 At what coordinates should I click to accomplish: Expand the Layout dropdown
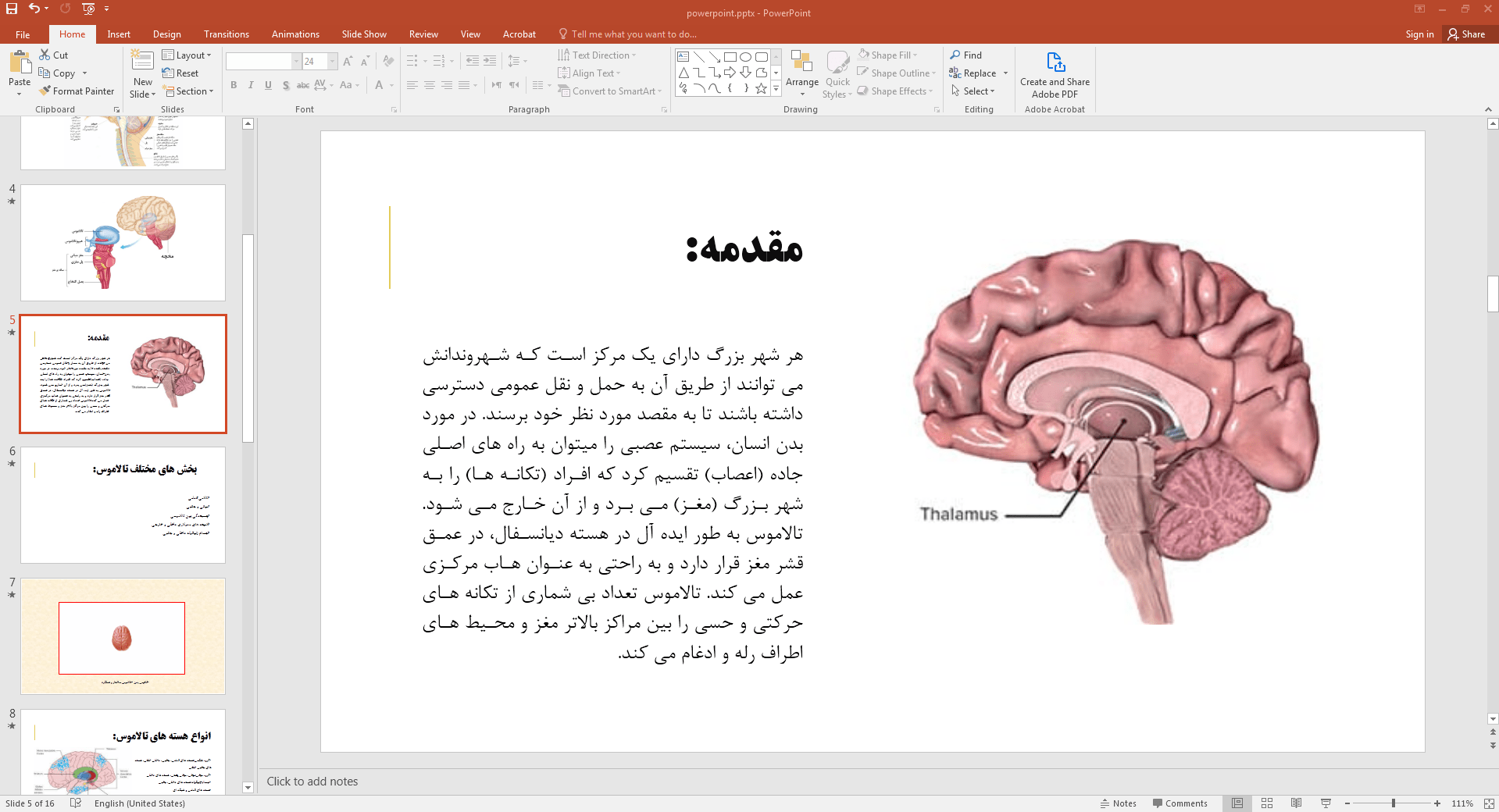coord(186,55)
